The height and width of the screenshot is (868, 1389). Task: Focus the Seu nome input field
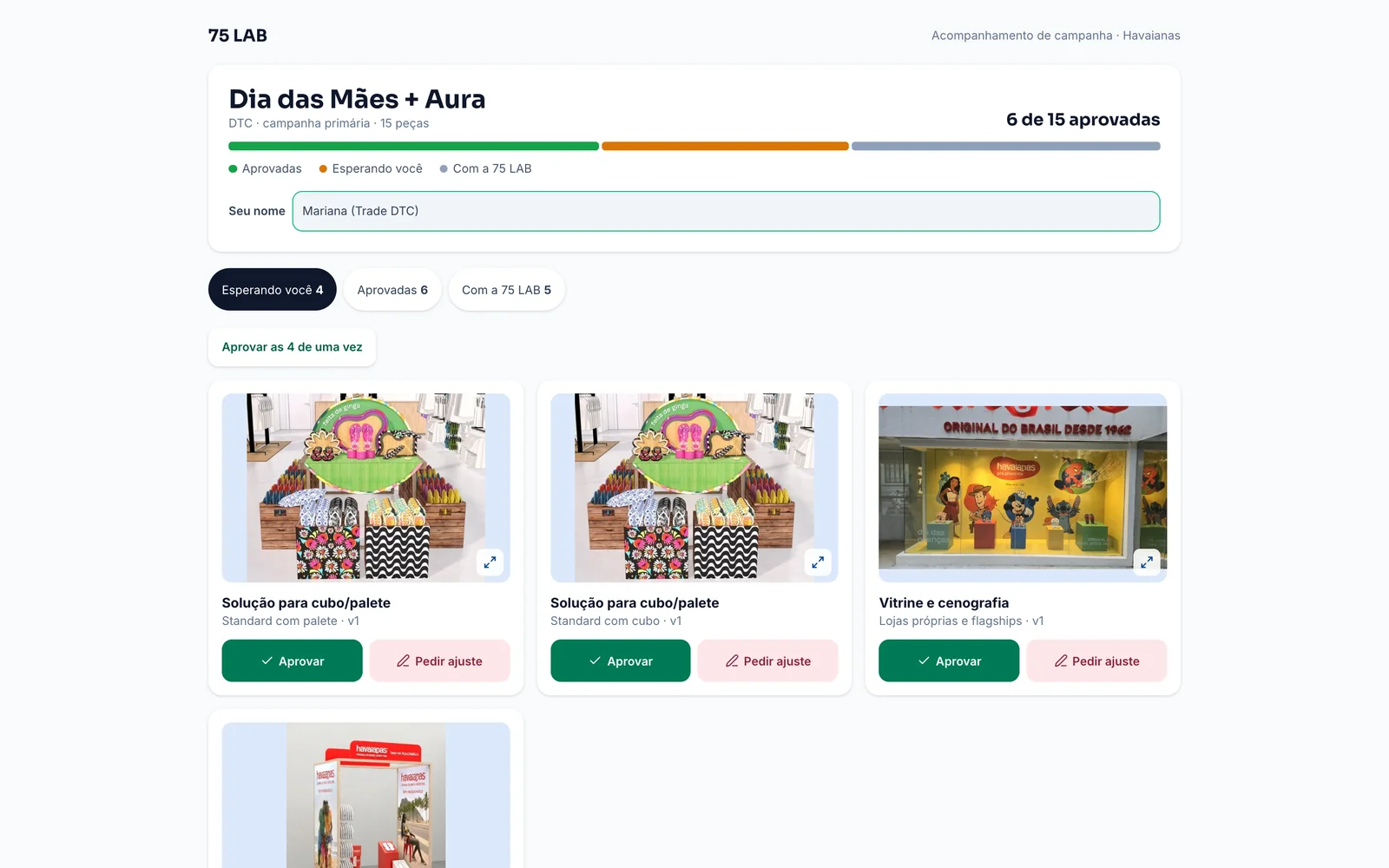(726, 211)
